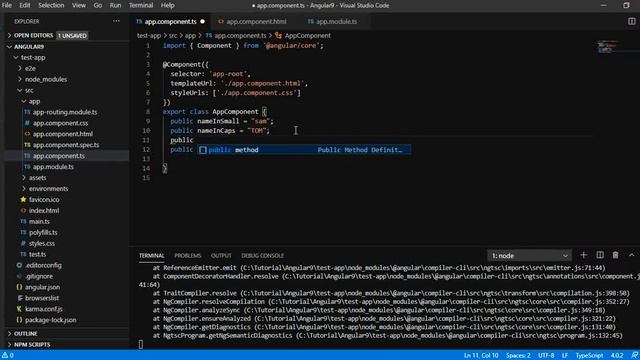
Task: Expand the e2e folder
Action: (x=30, y=69)
